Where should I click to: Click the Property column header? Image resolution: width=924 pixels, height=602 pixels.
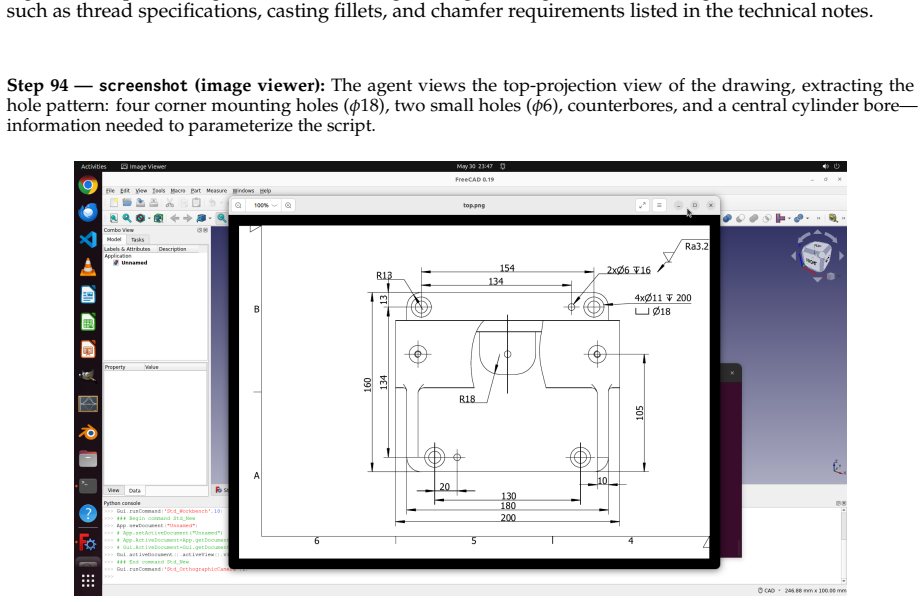tap(115, 367)
